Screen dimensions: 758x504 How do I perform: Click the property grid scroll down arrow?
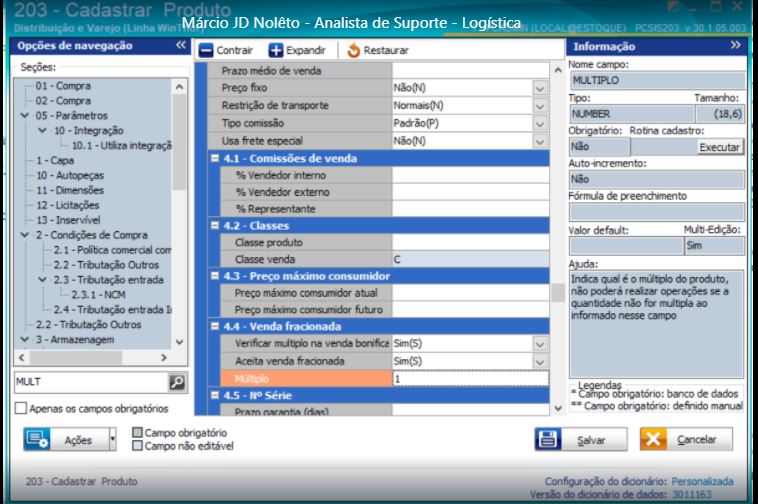[x=558, y=408]
